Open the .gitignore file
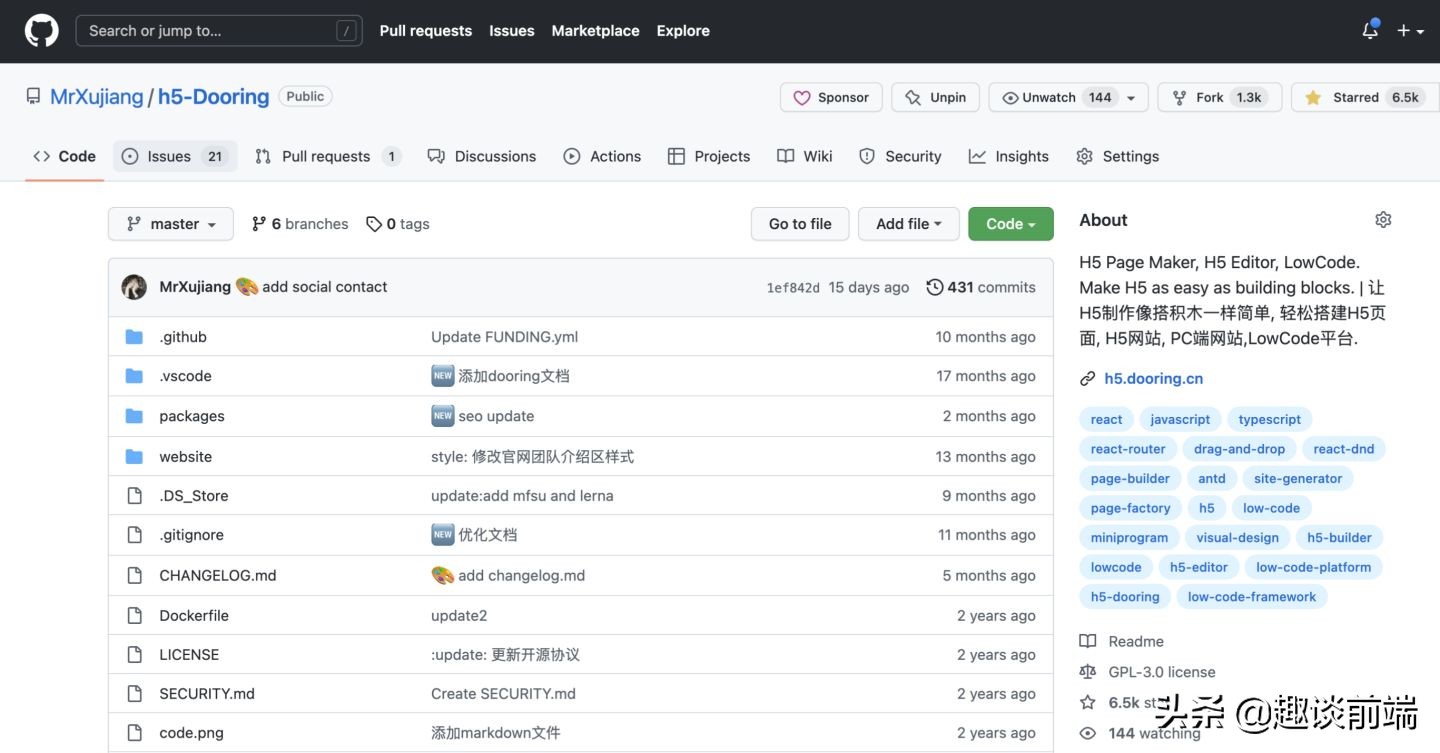This screenshot has width=1440, height=753. pos(191,535)
